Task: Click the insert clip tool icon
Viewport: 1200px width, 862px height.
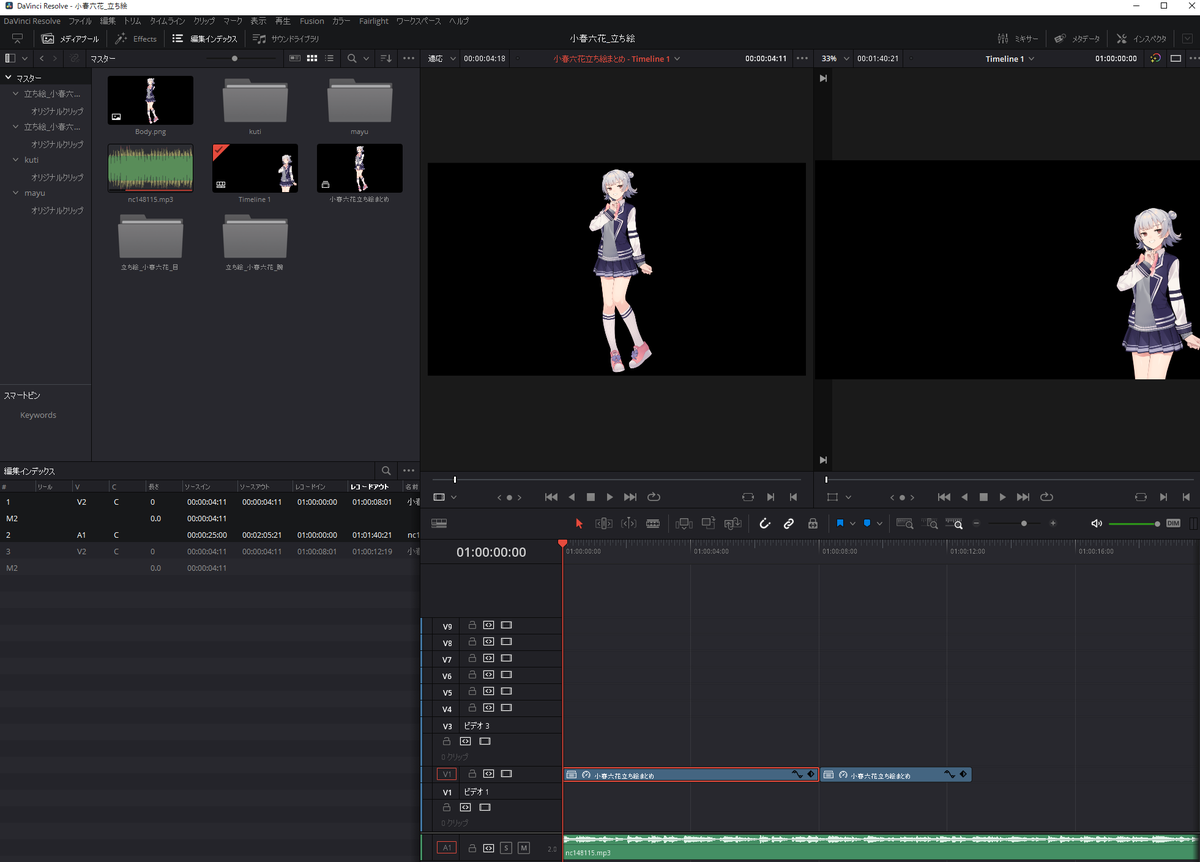Action: pyautogui.click(x=684, y=523)
